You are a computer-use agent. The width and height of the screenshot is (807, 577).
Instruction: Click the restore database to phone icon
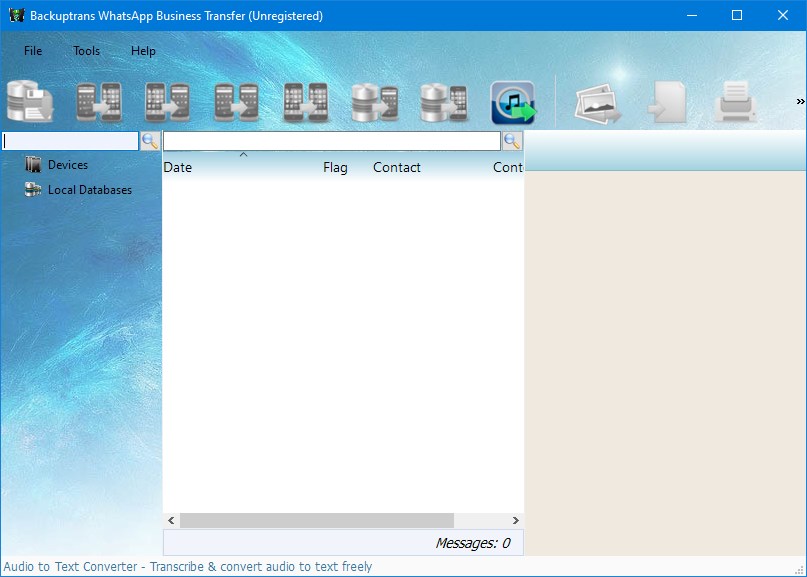(374, 100)
